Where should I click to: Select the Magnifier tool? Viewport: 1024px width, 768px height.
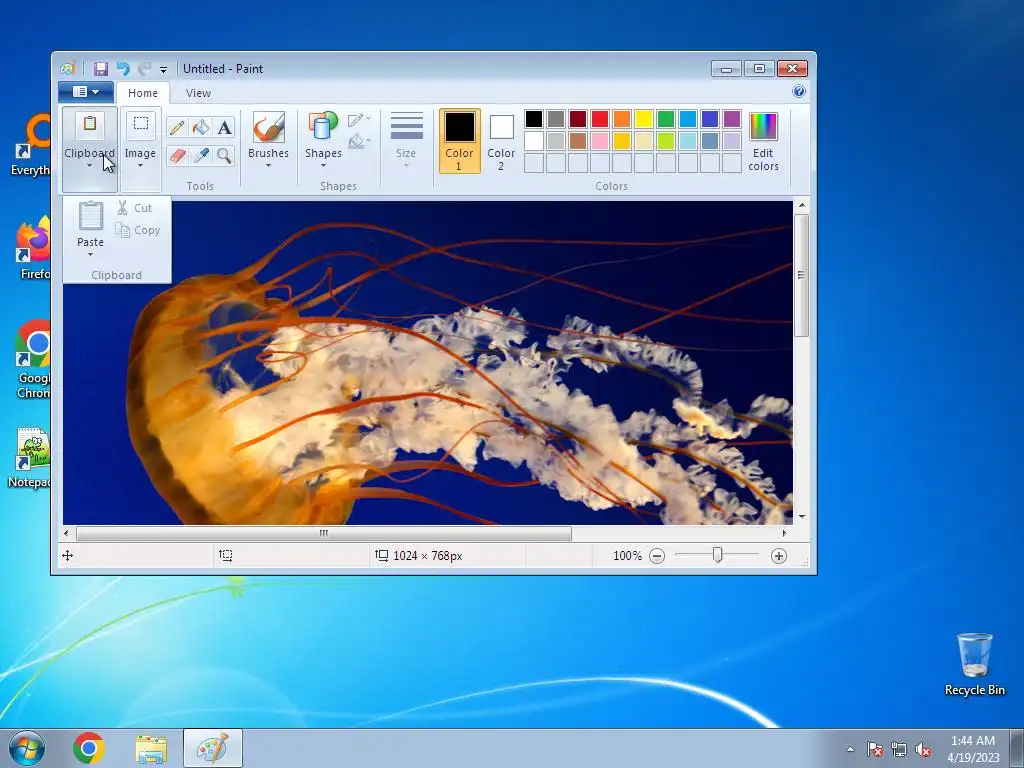(224, 155)
